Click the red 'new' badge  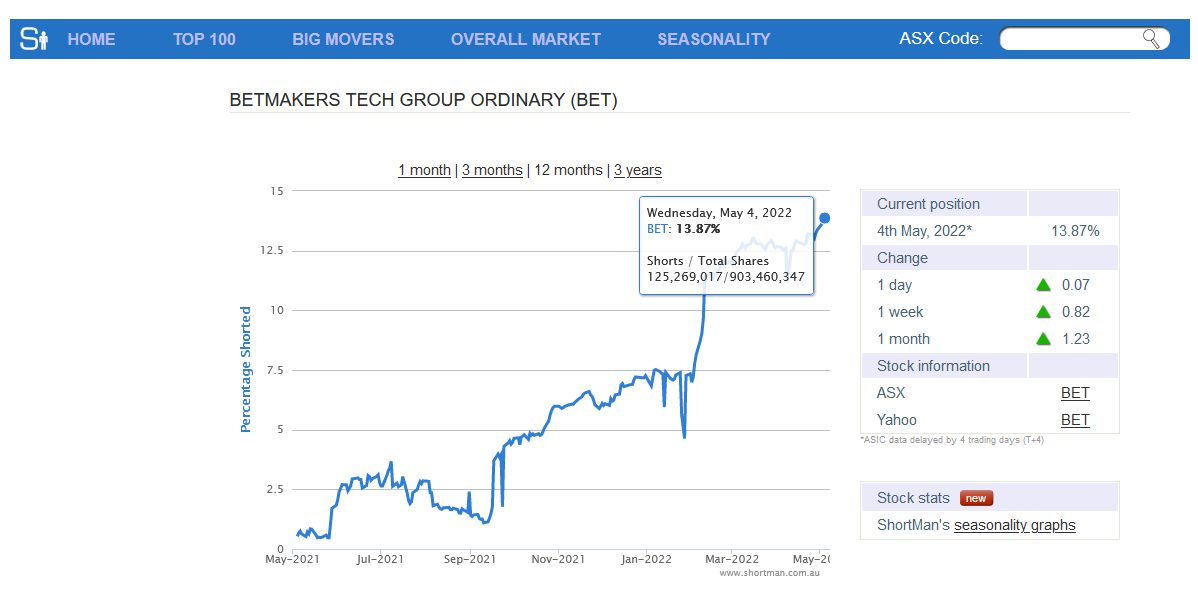click(x=976, y=498)
